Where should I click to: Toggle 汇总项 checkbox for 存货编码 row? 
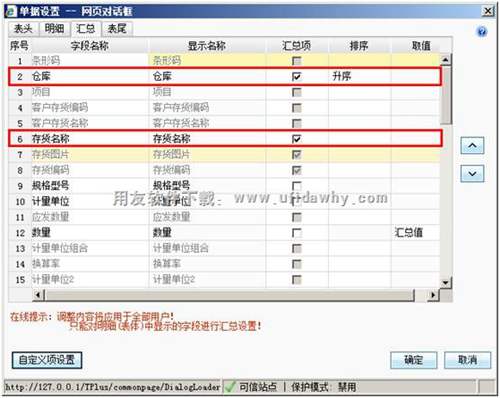296,170
